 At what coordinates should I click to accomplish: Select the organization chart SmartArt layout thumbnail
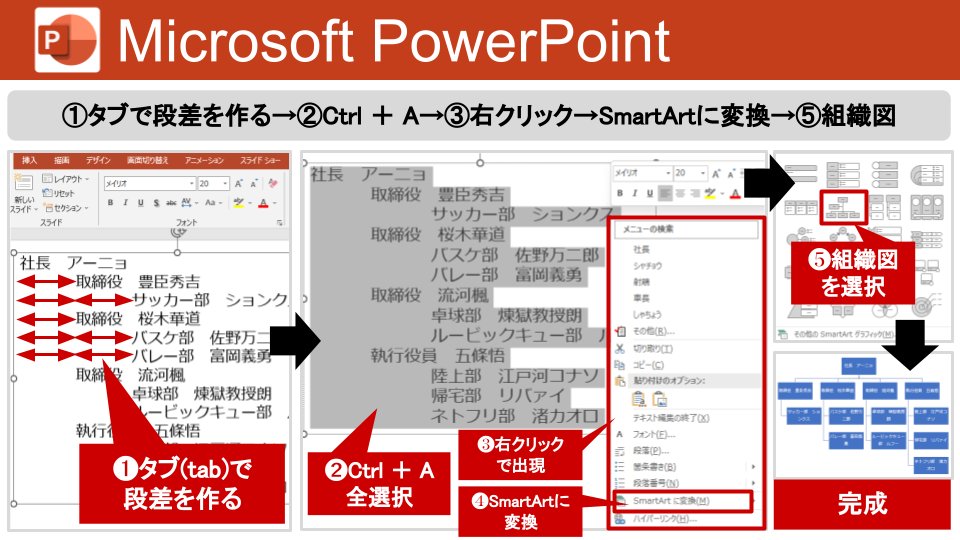point(843,207)
